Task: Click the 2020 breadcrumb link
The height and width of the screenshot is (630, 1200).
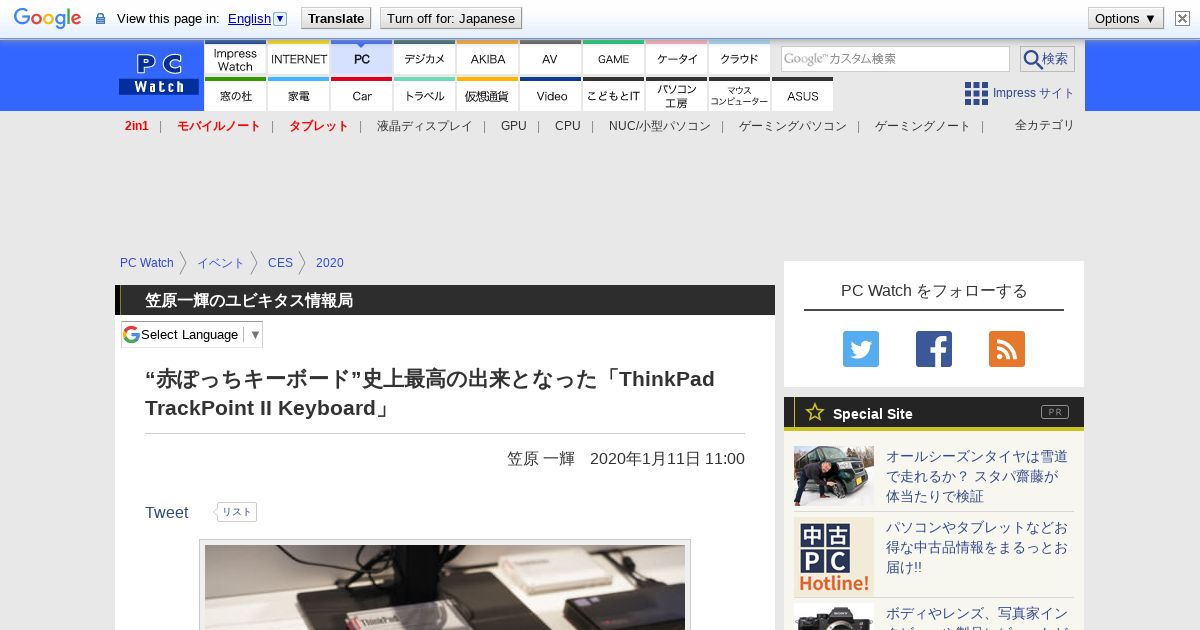Action: 329,263
